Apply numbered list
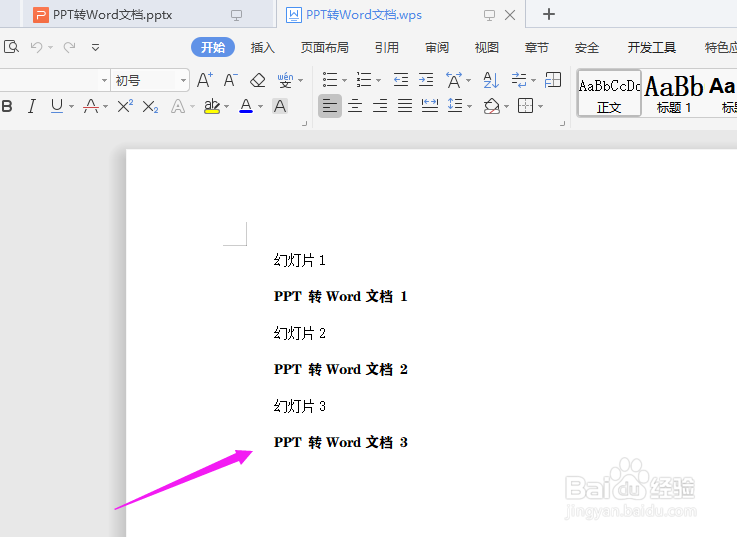The height and width of the screenshot is (537, 737). point(364,79)
